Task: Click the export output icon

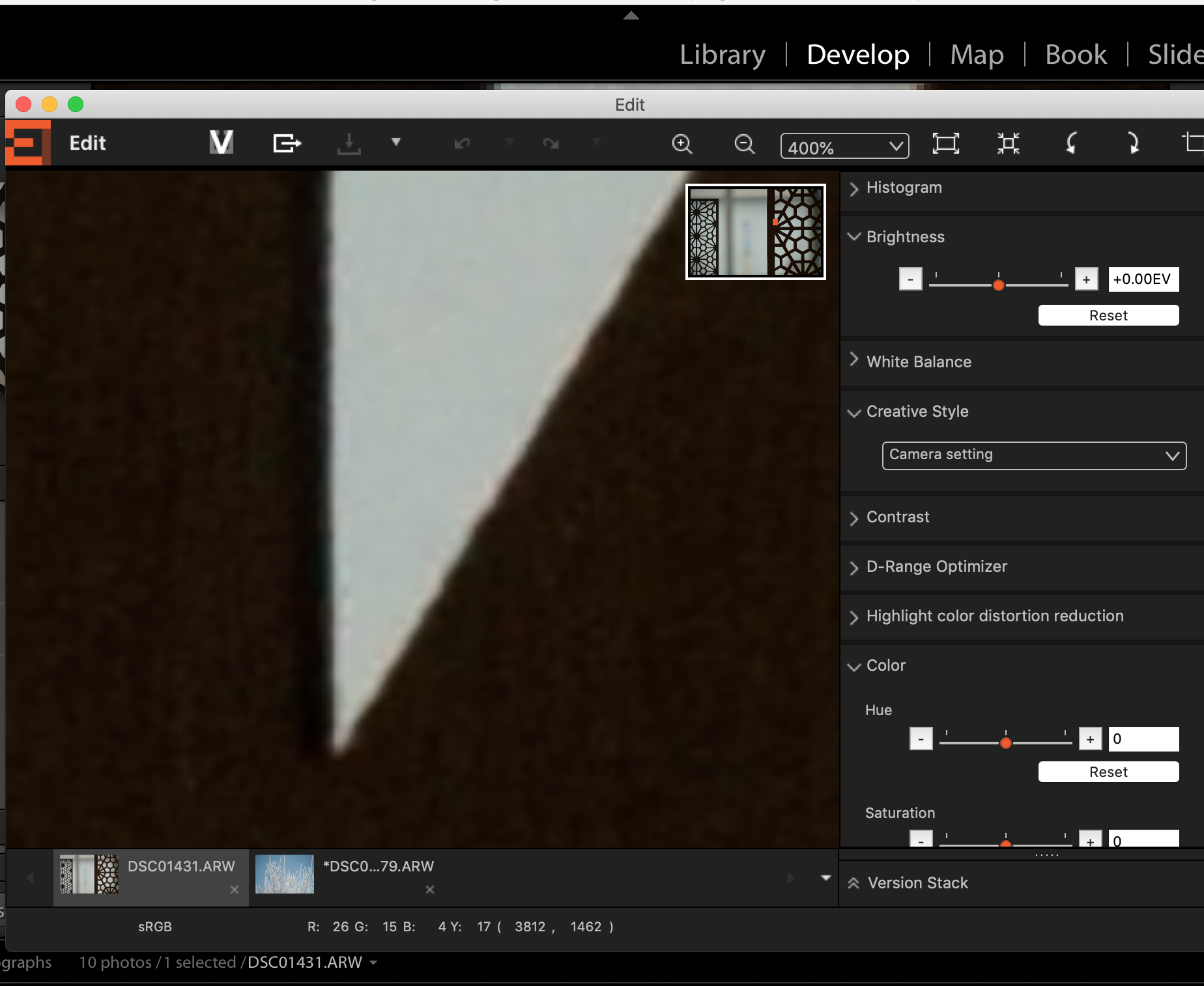Action: pos(287,143)
